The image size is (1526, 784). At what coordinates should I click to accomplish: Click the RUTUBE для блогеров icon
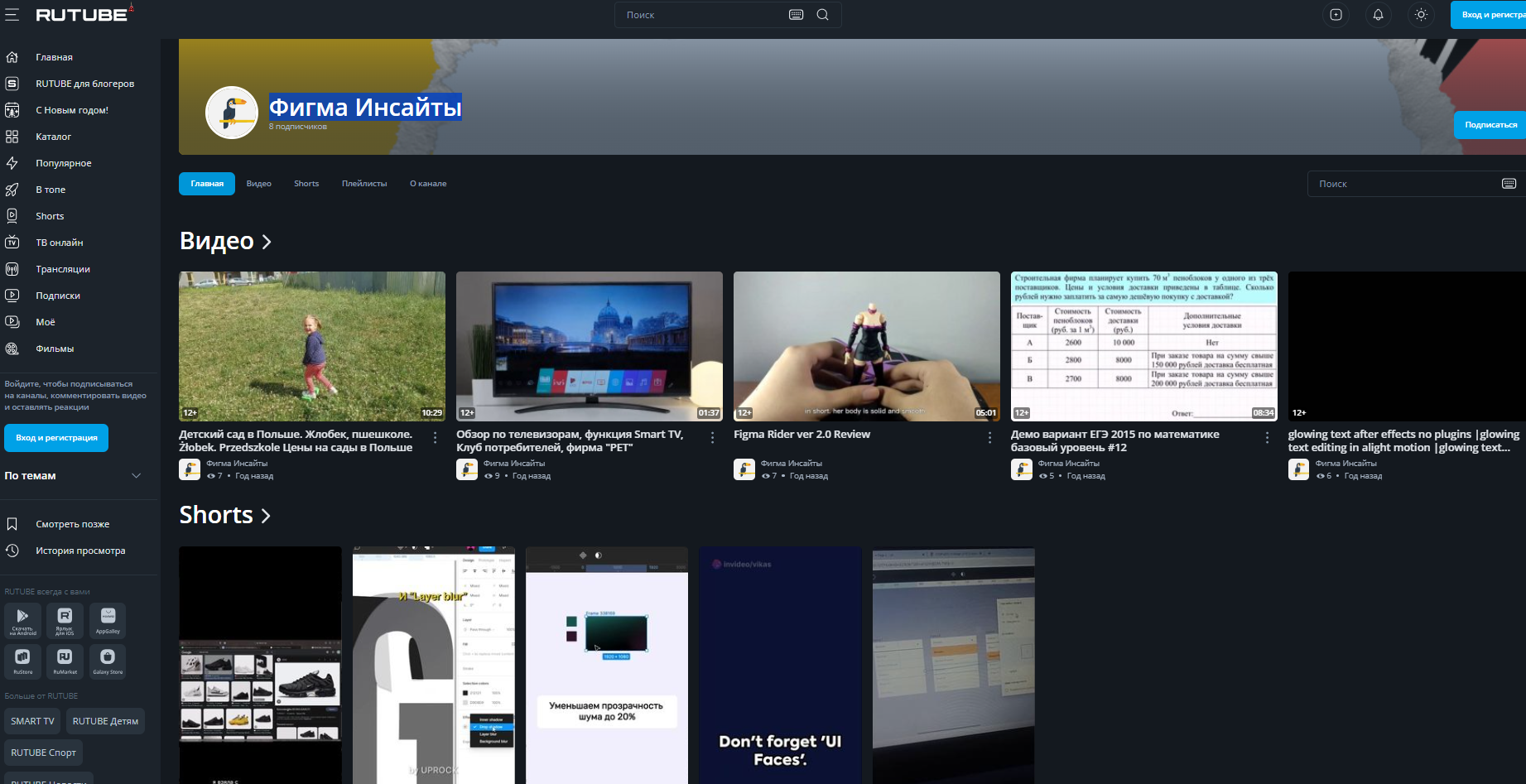12,84
